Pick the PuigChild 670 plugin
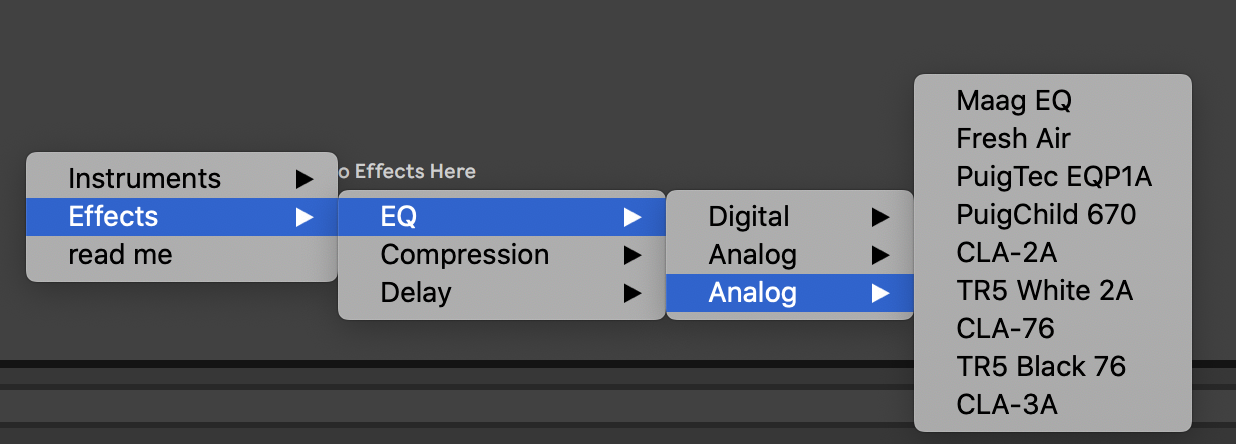The image size is (1236, 444). [1046, 215]
